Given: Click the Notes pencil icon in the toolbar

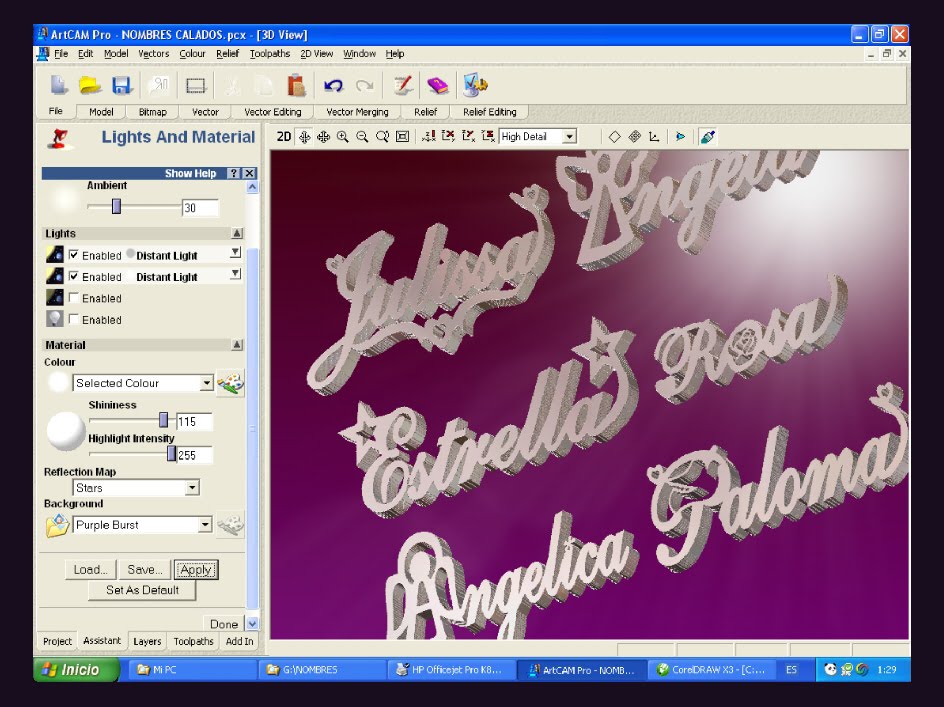Looking at the screenshot, I should (x=402, y=85).
